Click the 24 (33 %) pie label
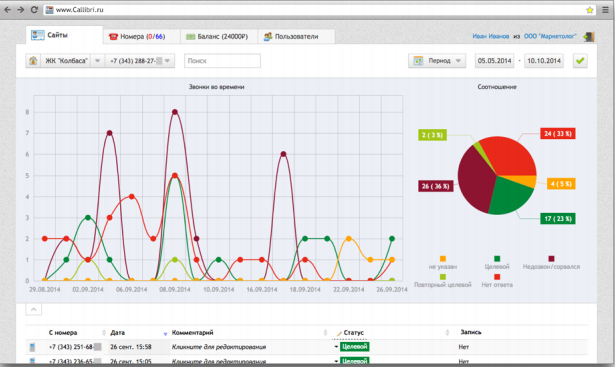The image size is (615, 367). click(x=558, y=134)
